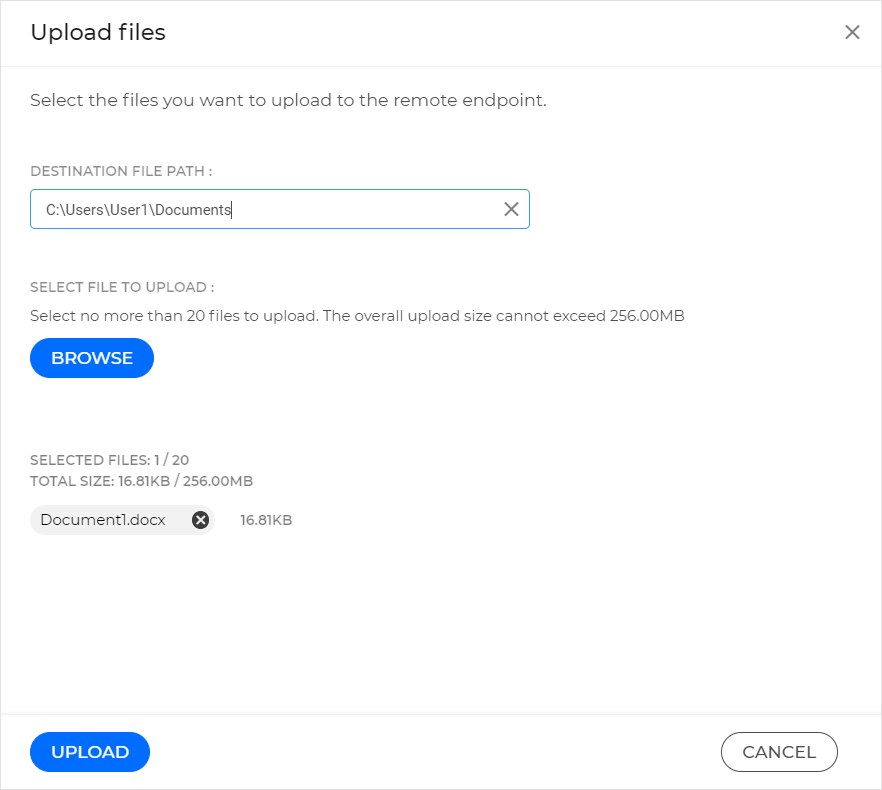Click CANCEL to abort the upload
Screen dimensions: 882x790
(779, 752)
